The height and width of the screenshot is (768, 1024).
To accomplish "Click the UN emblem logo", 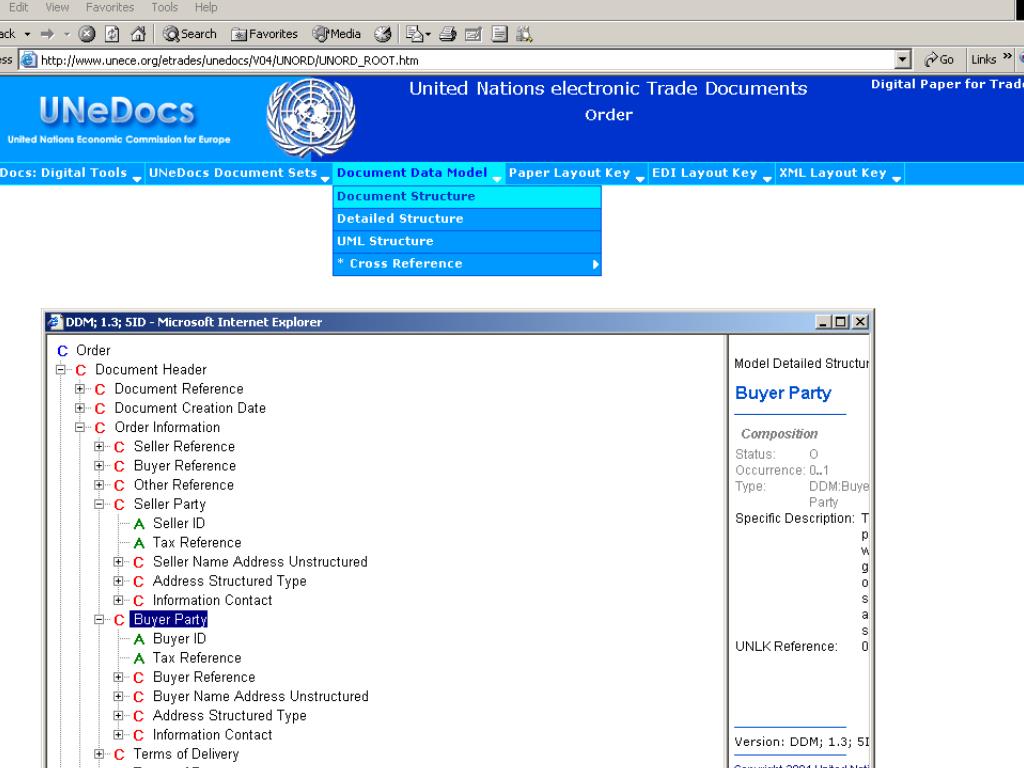I will click(x=311, y=118).
